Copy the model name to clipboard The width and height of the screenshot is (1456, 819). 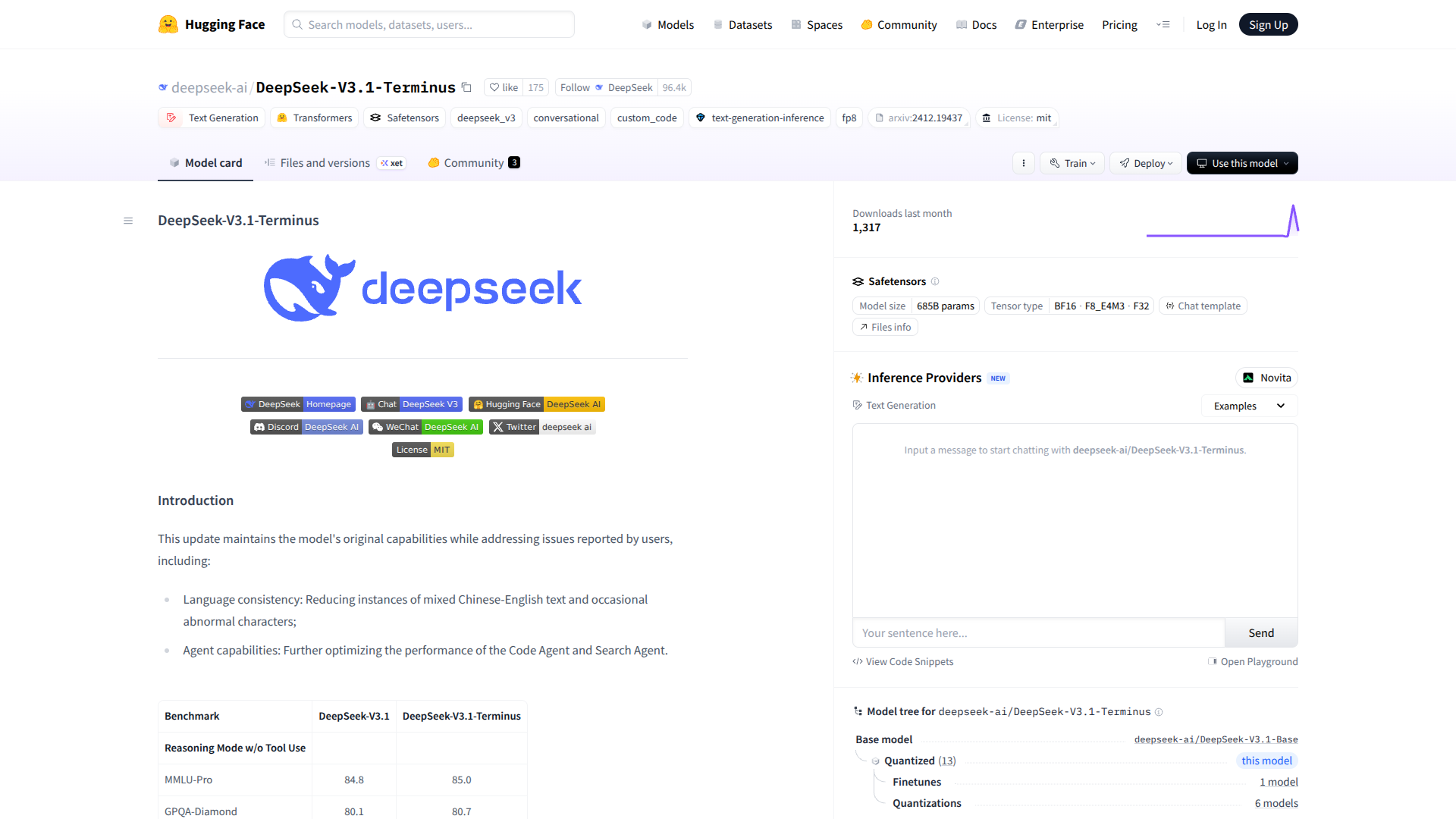point(466,87)
